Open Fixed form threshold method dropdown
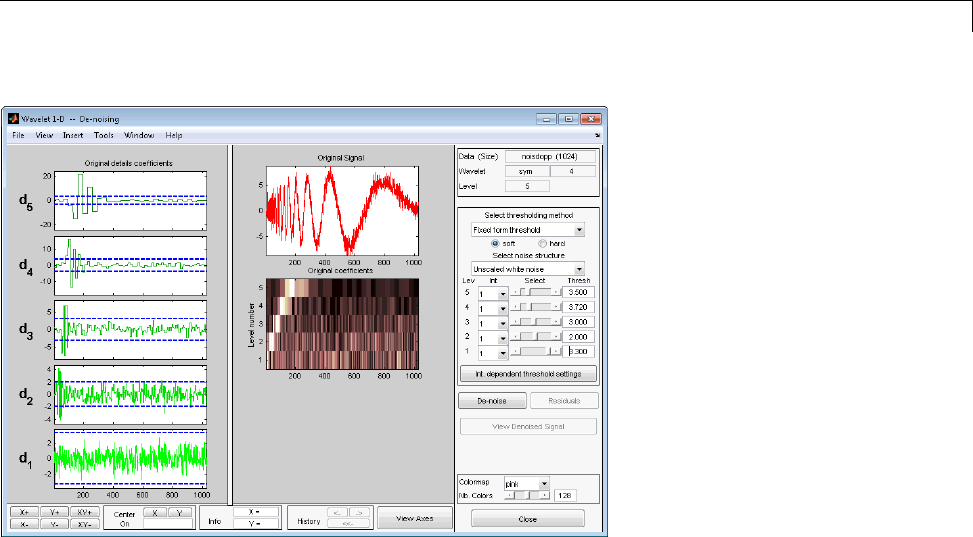The width and height of the screenshot is (973, 537). [528, 229]
